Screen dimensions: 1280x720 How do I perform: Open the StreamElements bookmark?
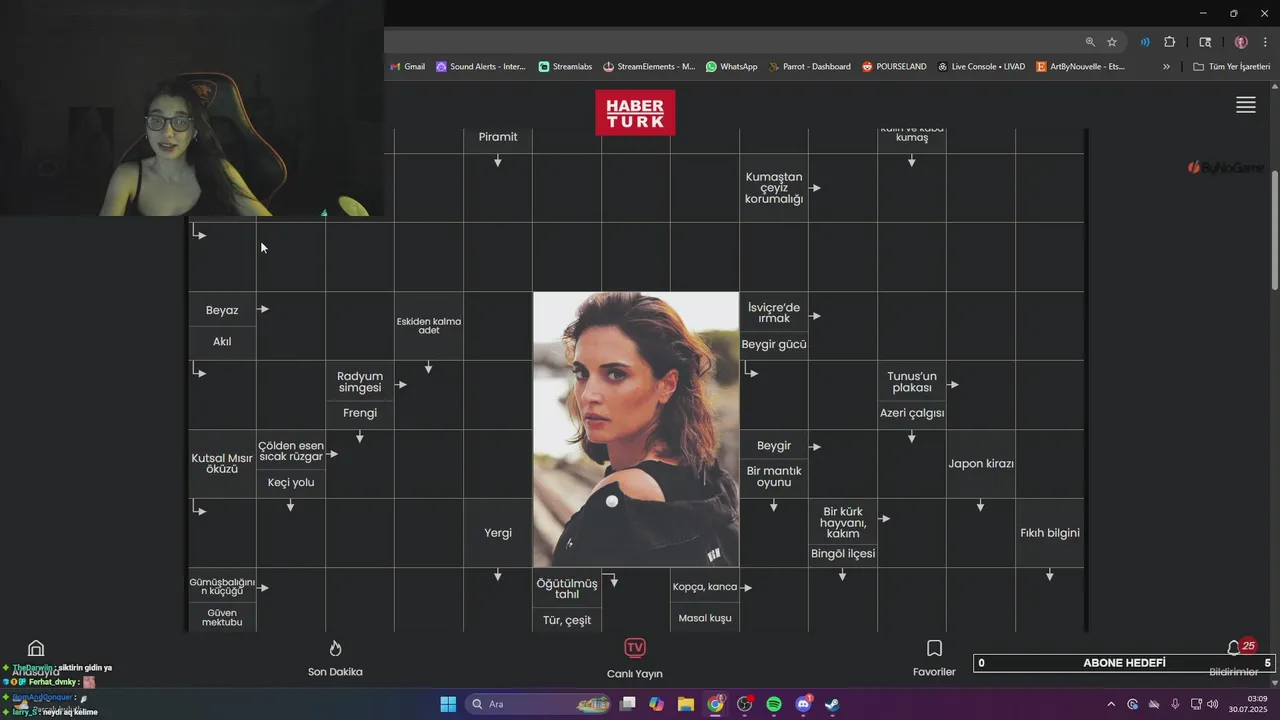(x=649, y=67)
